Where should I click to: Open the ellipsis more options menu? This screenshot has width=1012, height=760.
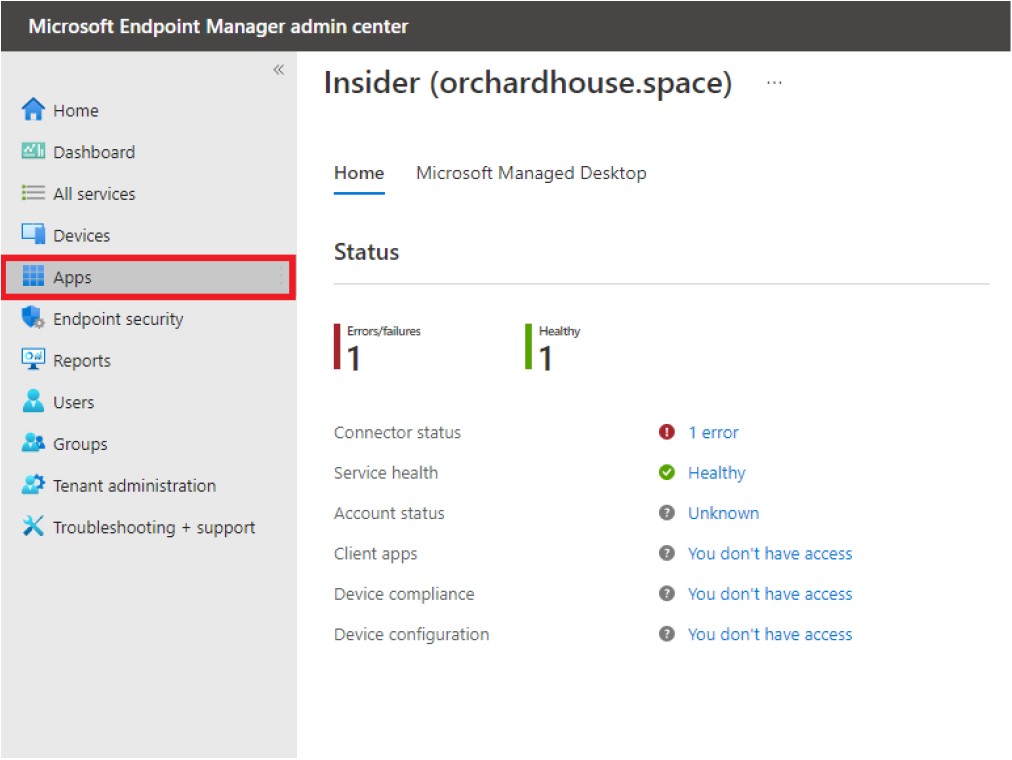point(774,83)
